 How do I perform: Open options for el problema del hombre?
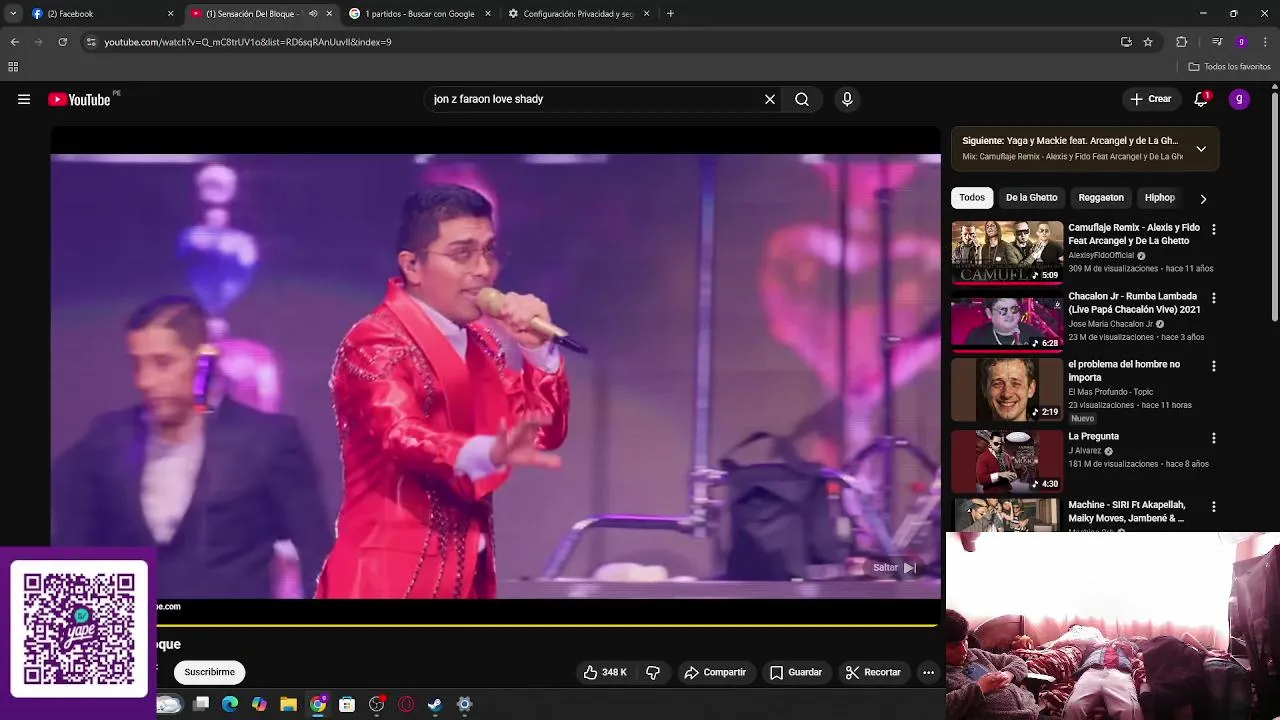[1214, 366]
